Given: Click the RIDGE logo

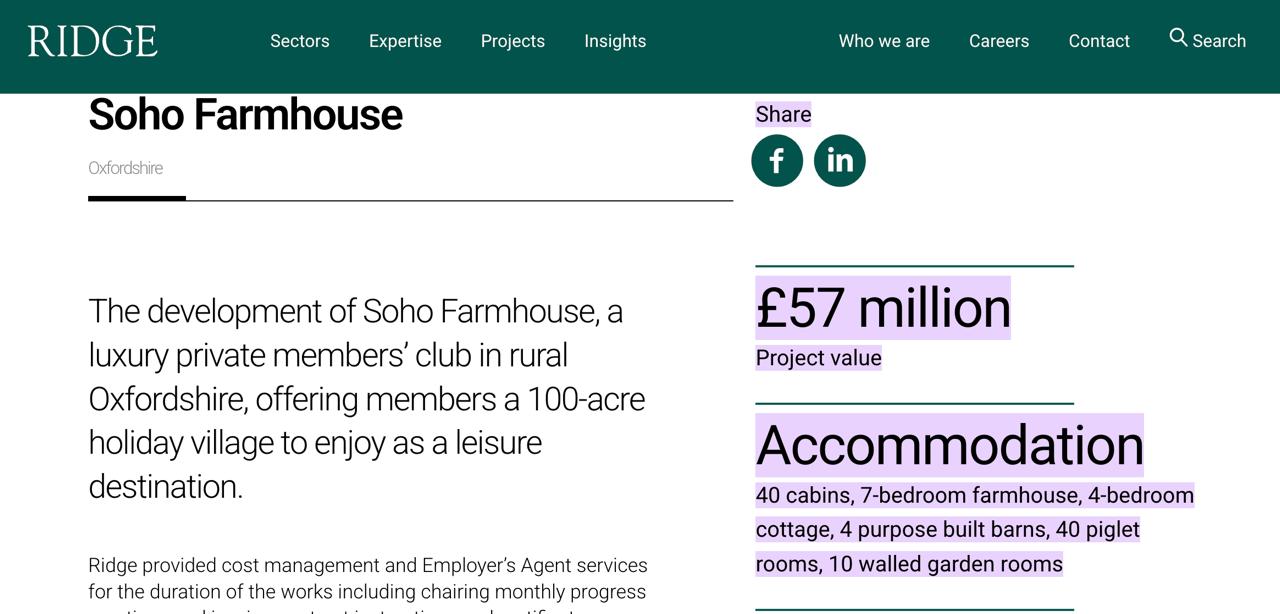Looking at the screenshot, I should coord(93,41).
